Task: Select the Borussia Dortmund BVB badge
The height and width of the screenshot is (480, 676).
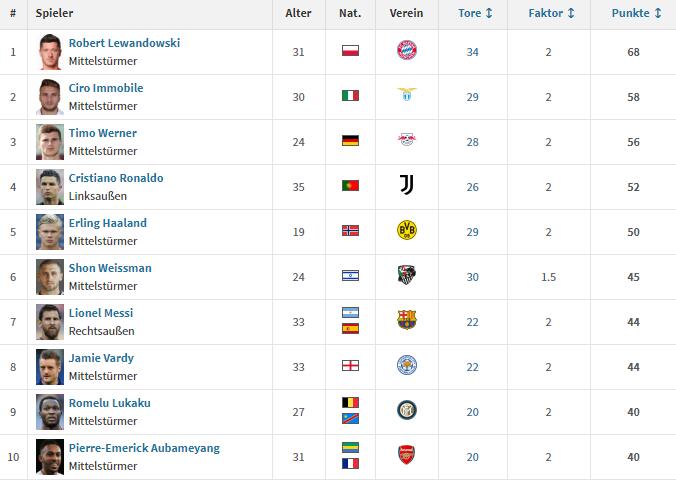Action: (x=407, y=230)
